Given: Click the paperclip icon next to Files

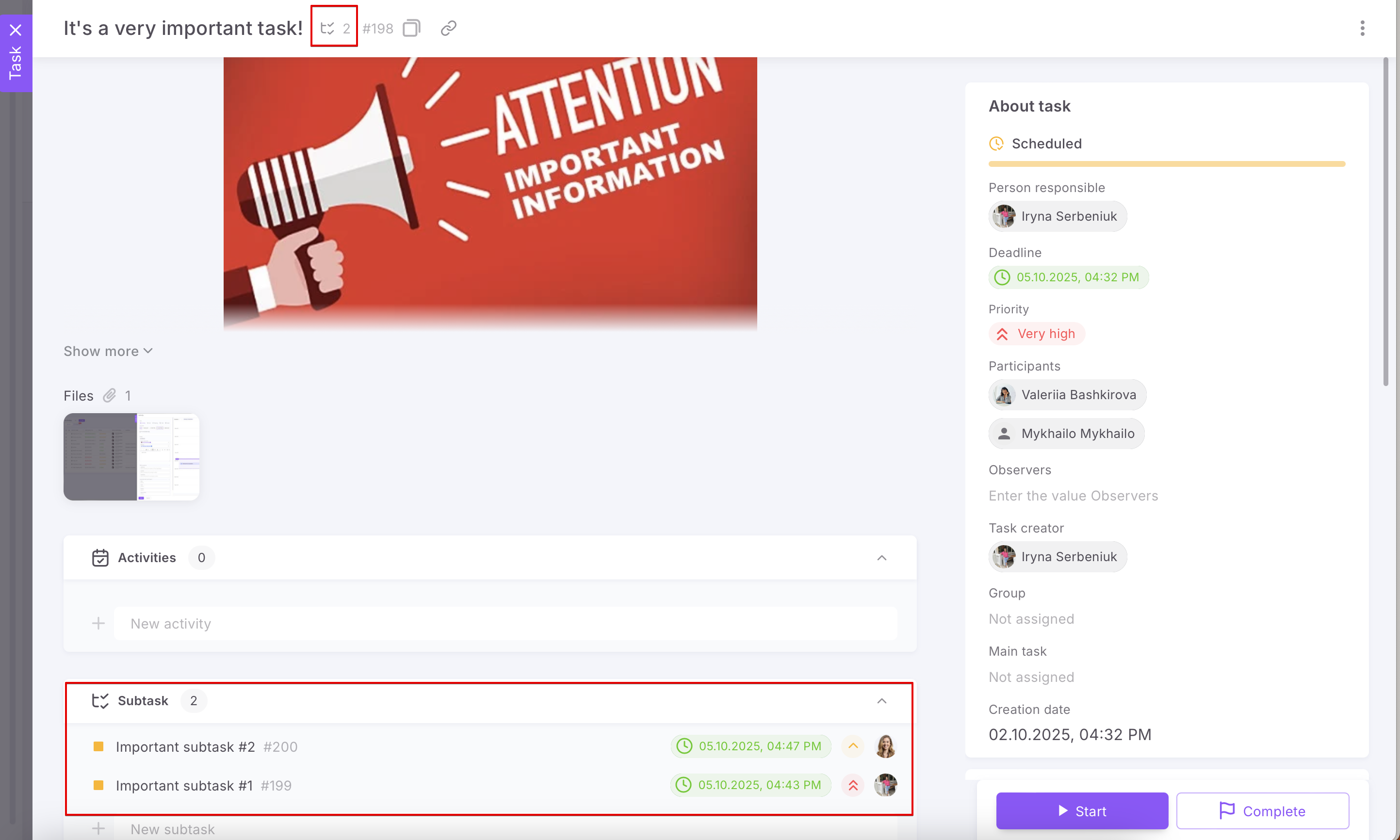Looking at the screenshot, I should 109,395.
